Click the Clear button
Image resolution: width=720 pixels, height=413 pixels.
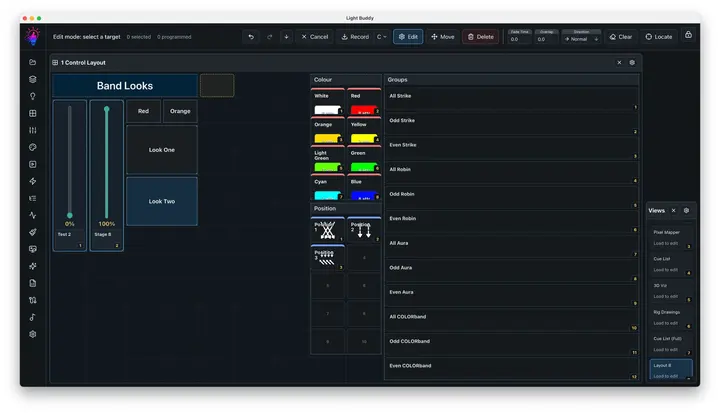[620, 37]
